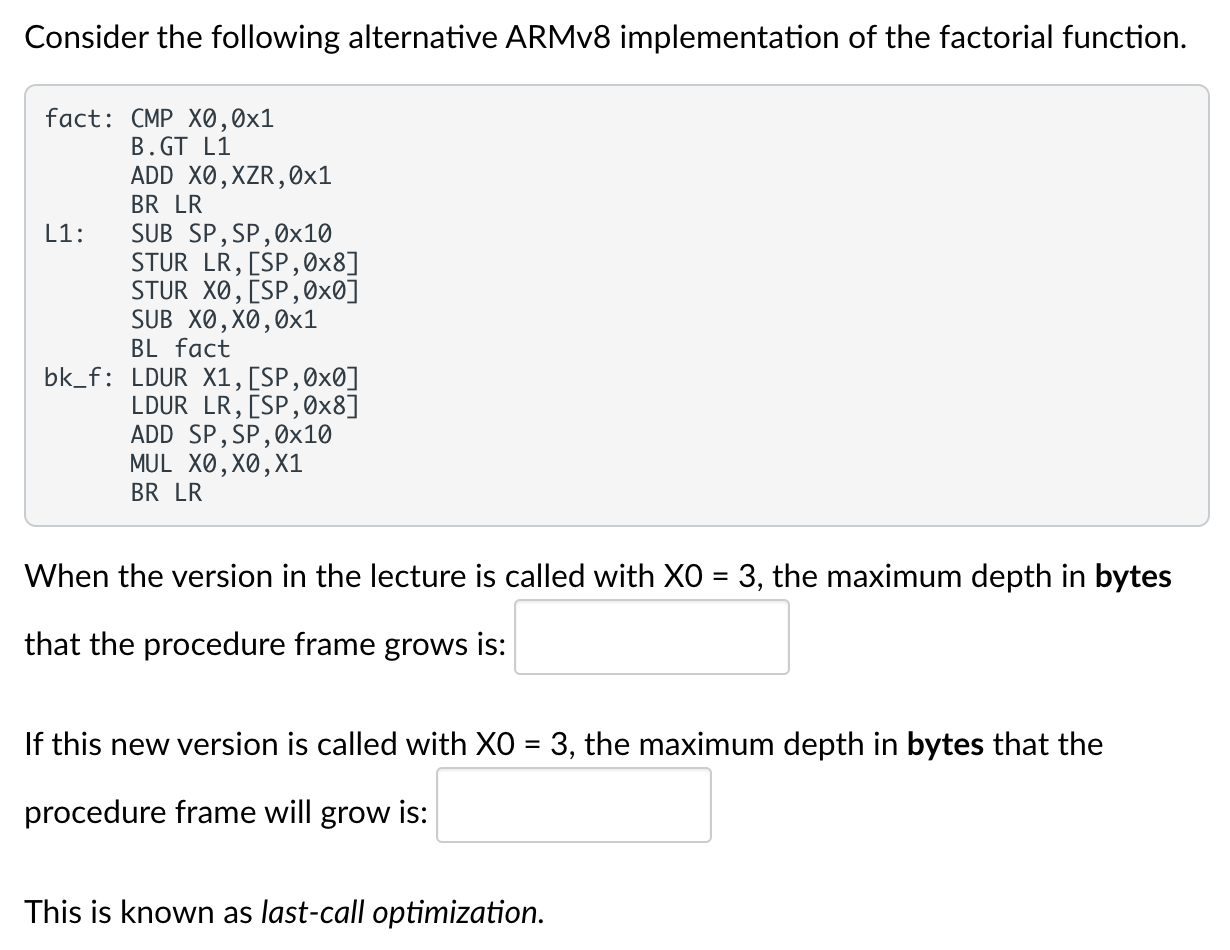This screenshot has width=1230, height=950.
Task: Click the first answer input field
Action: point(650,636)
